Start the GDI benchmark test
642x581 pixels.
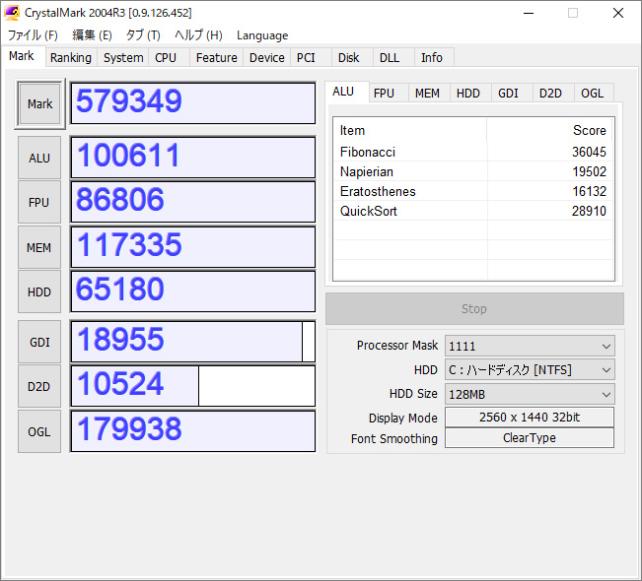[40, 342]
